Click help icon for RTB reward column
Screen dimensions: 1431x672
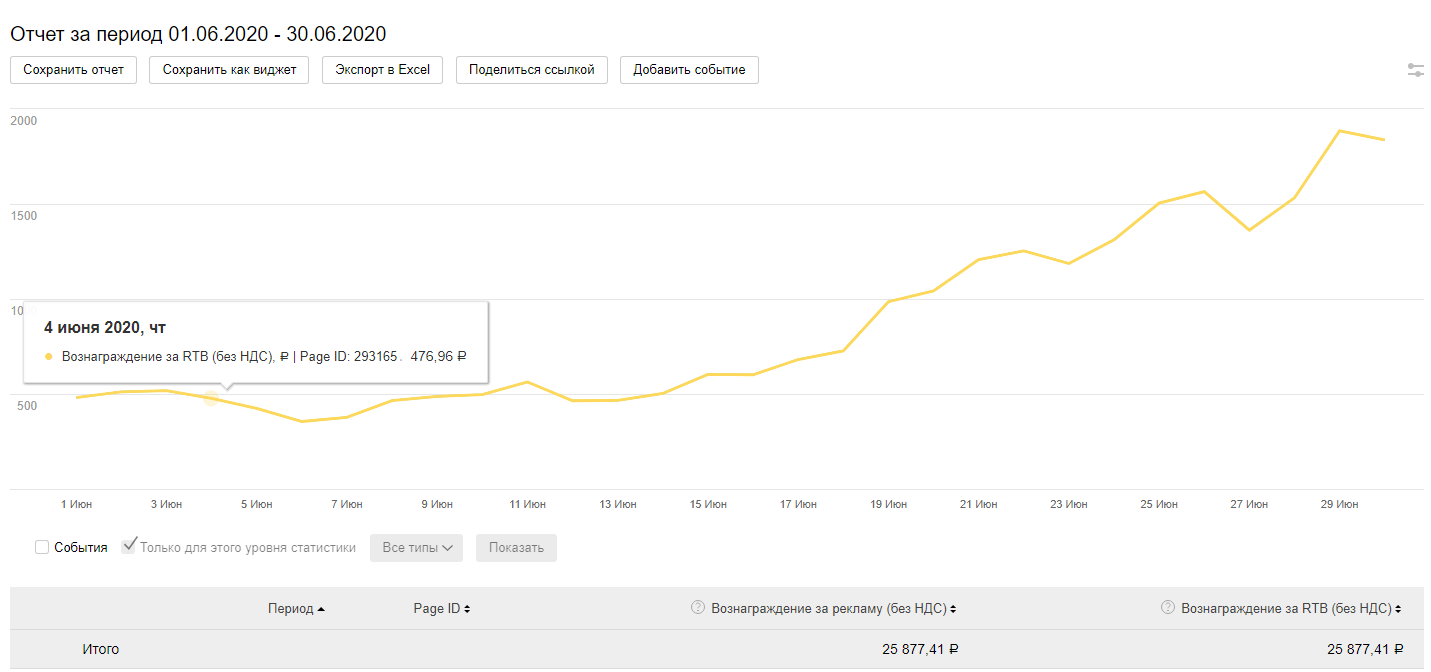[1167, 607]
